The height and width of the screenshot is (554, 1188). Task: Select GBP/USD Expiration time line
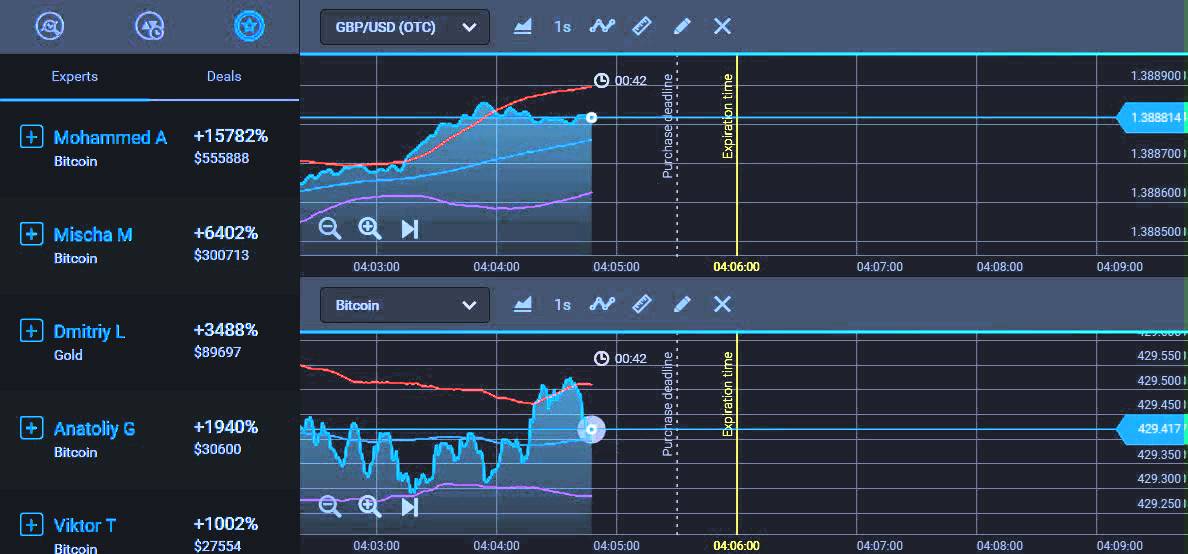736,155
